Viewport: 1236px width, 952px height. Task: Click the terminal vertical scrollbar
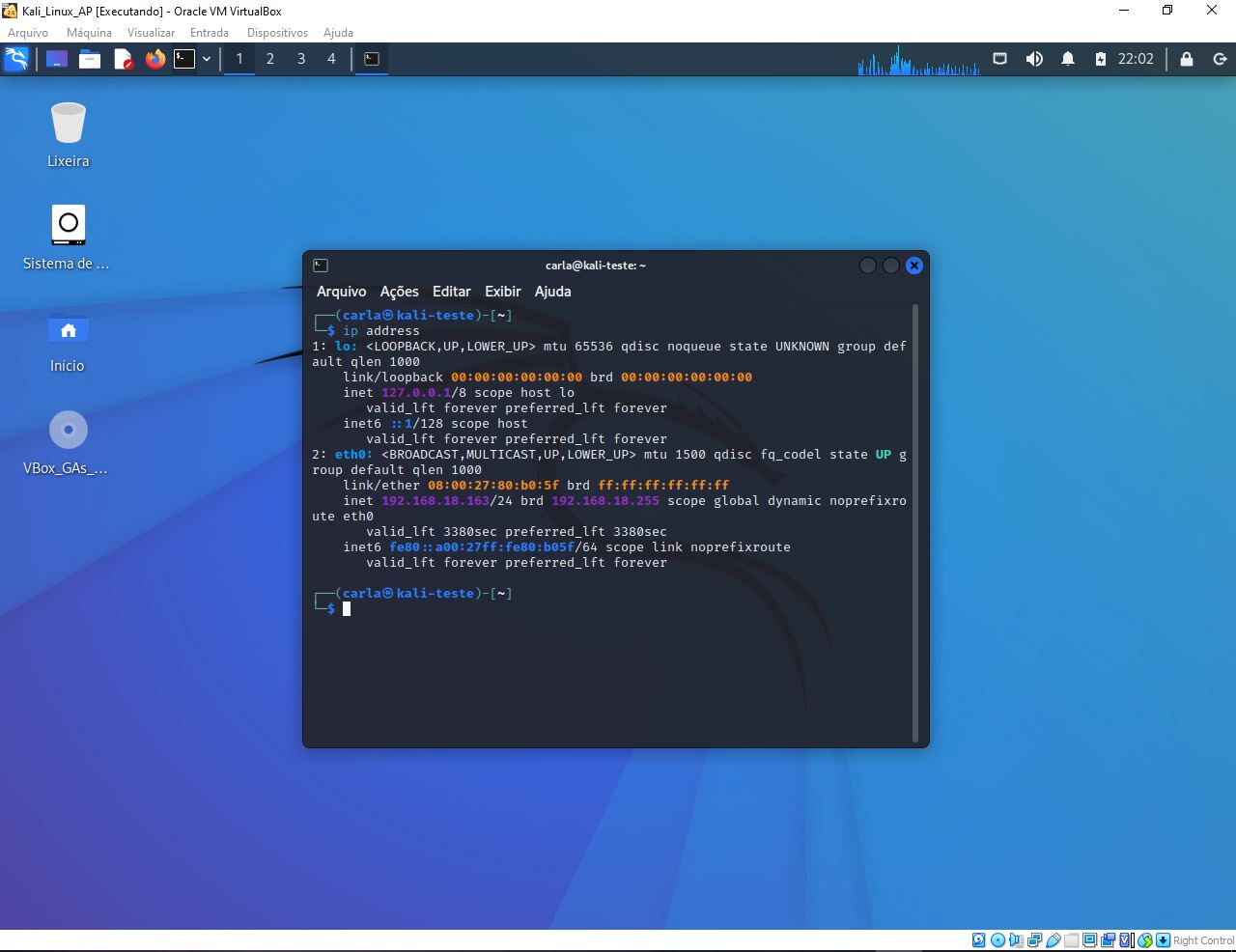[915, 524]
